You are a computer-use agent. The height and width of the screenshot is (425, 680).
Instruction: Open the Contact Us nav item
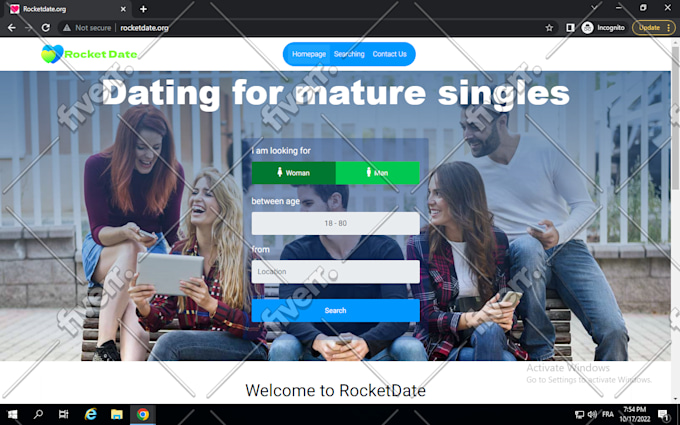(389, 54)
